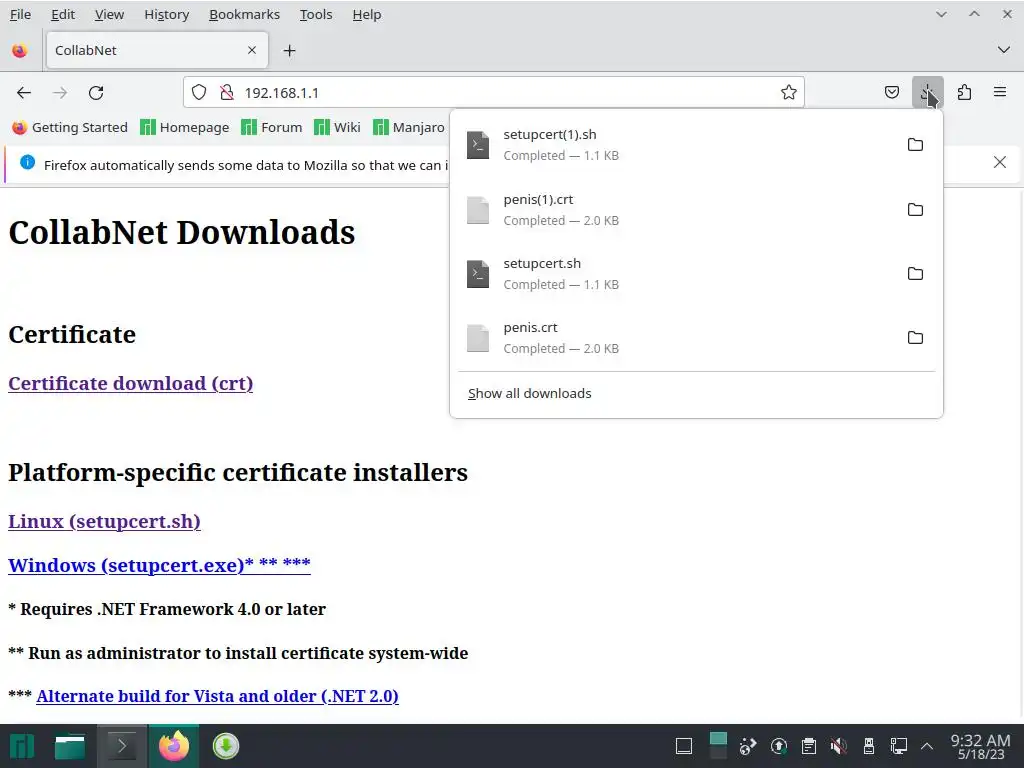1024x768 pixels.
Task: Click Show all downloads
Action: click(530, 393)
